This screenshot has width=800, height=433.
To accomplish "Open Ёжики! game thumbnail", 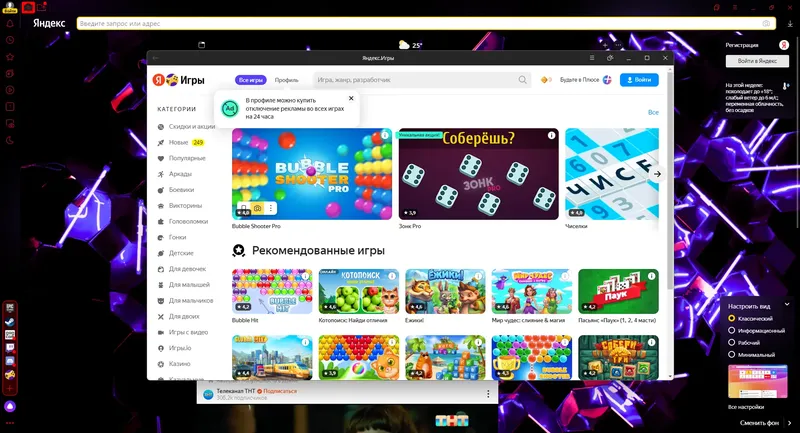I will tap(445, 291).
